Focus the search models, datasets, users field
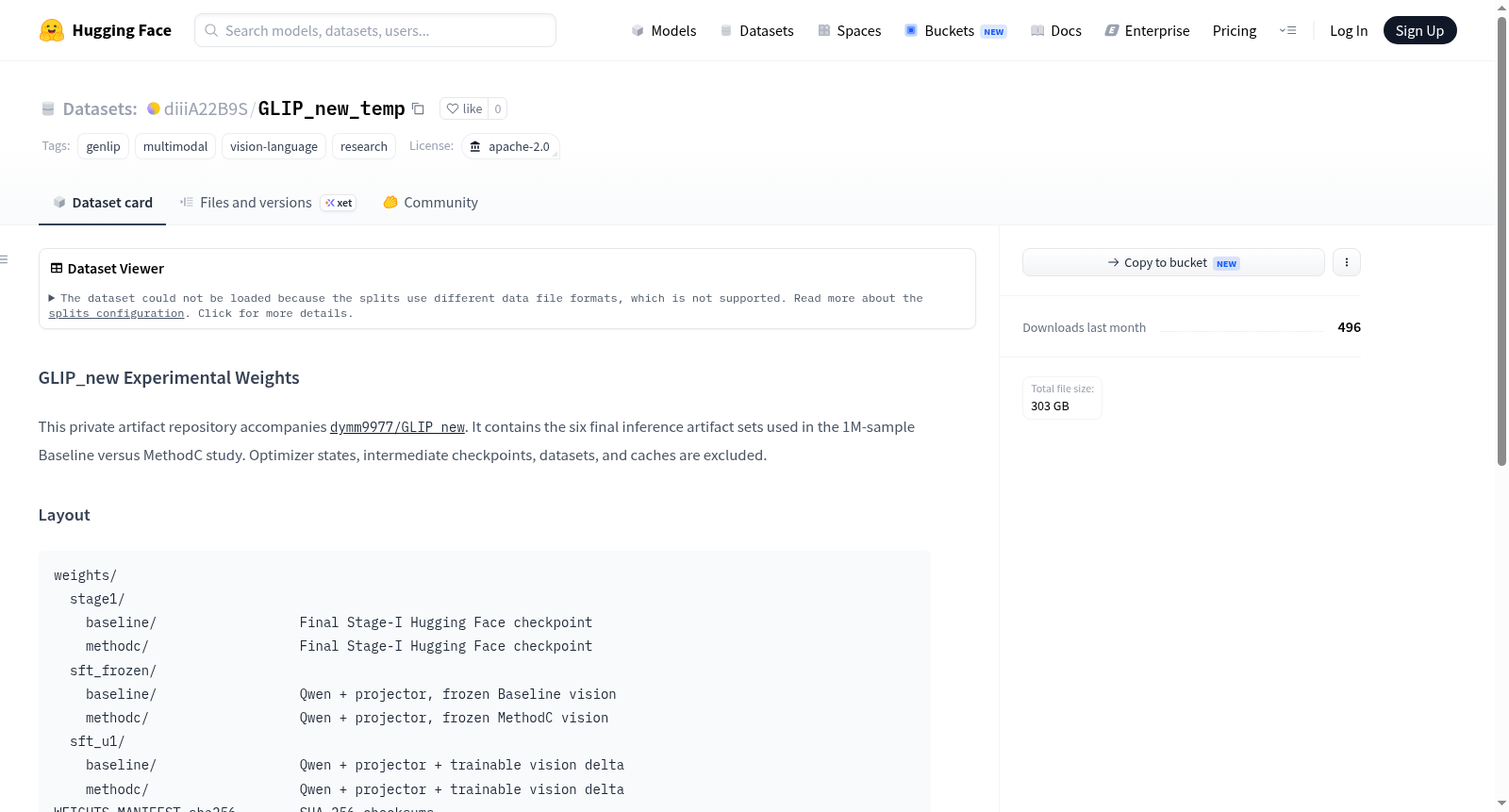The image size is (1509, 812). (x=375, y=30)
